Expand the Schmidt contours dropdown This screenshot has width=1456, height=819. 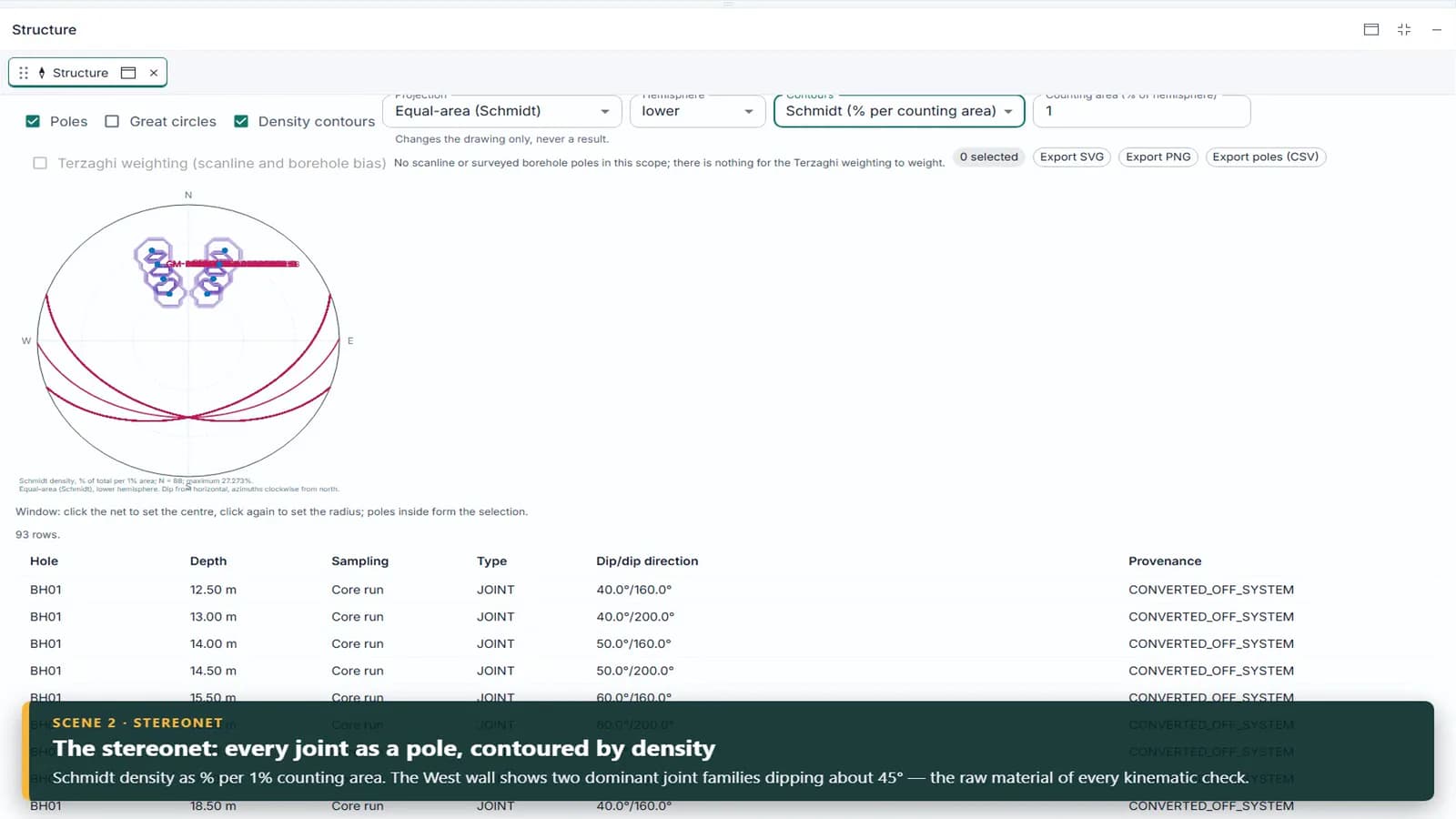tap(899, 111)
